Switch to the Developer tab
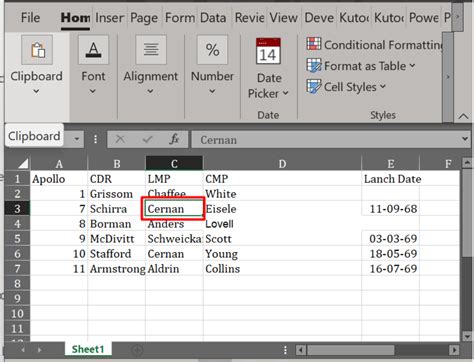474x362 pixels. 319,18
